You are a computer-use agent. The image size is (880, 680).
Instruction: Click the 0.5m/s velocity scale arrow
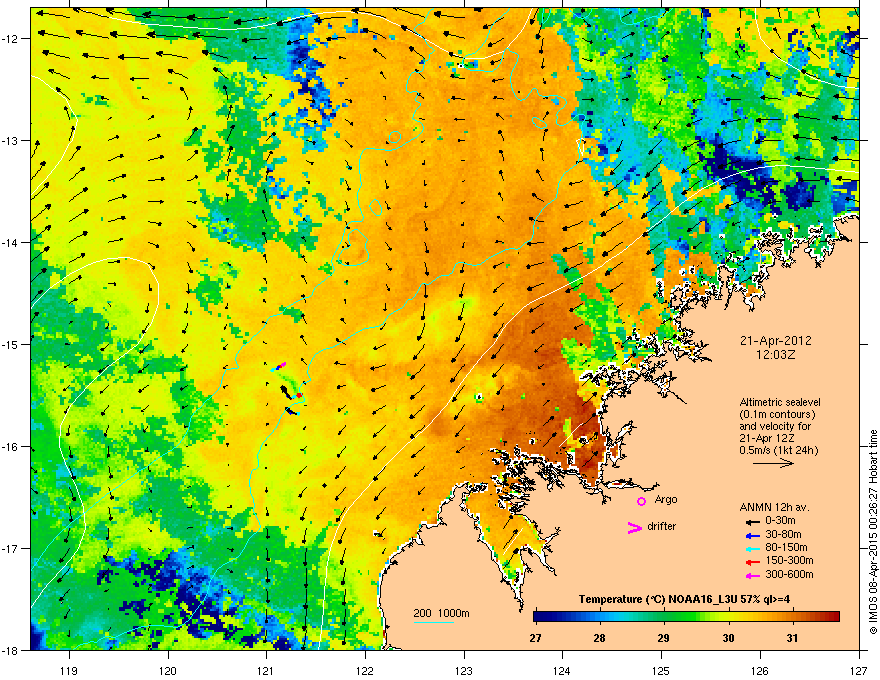(x=773, y=463)
